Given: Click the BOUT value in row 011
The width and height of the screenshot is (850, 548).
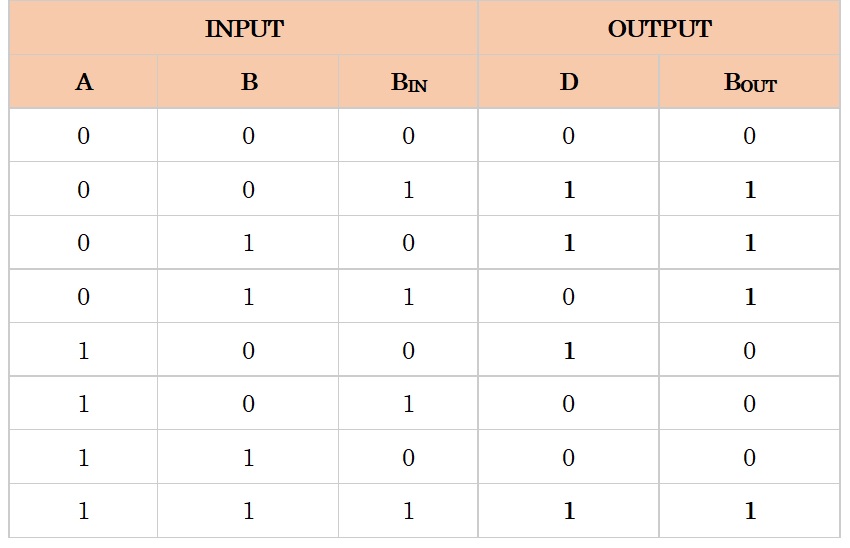Looking at the screenshot, I should tap(750, 296).
